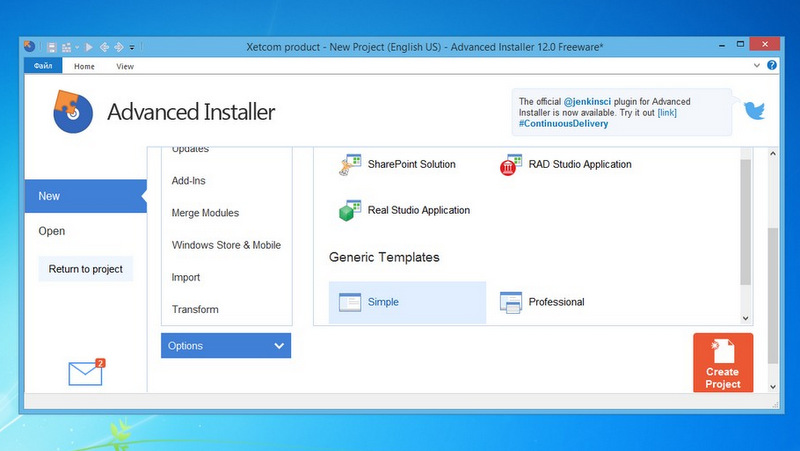
Task: Select the partially visible Updates category
Action: [190, 149]
